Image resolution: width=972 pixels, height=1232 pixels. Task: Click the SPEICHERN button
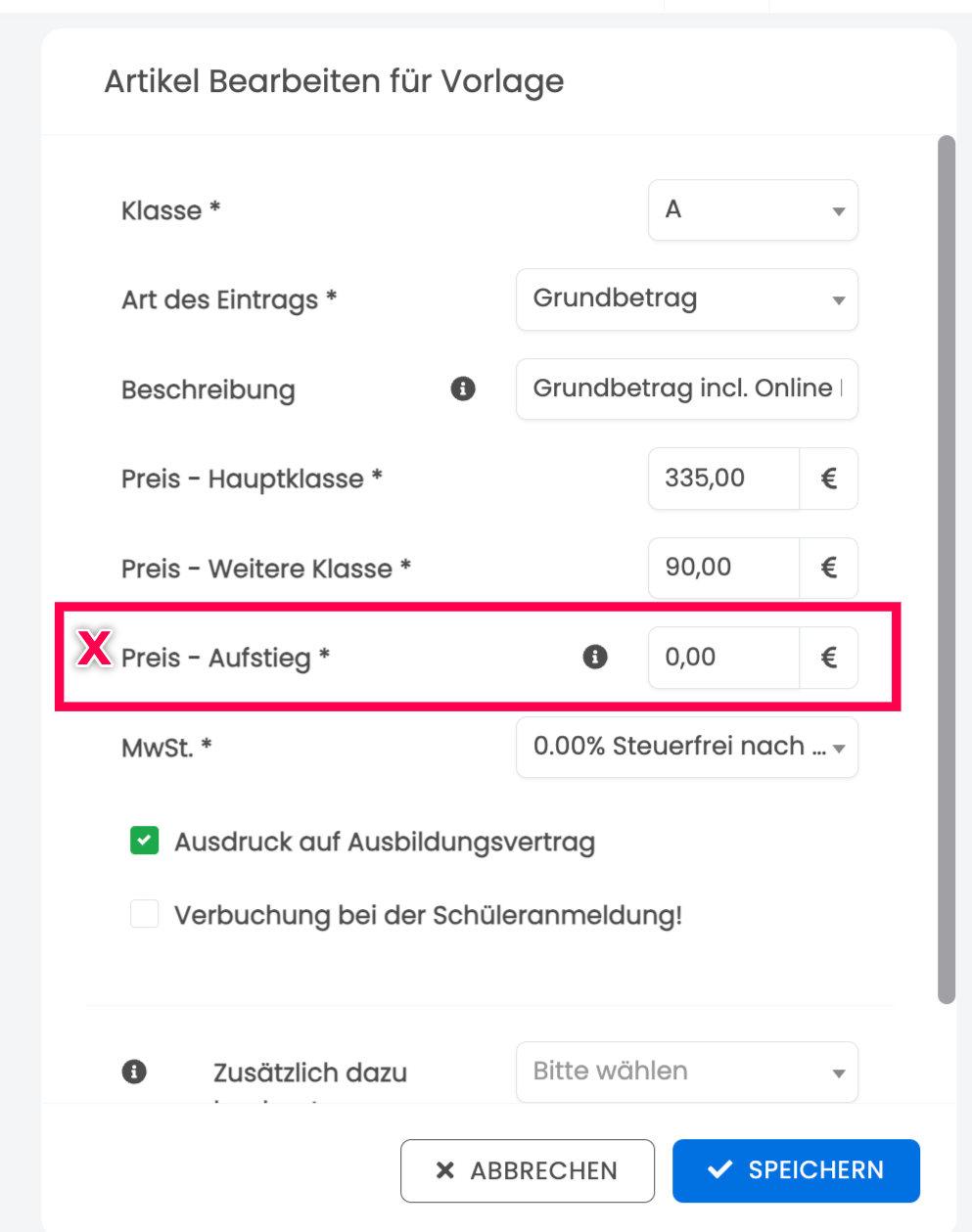point(796,1170)
